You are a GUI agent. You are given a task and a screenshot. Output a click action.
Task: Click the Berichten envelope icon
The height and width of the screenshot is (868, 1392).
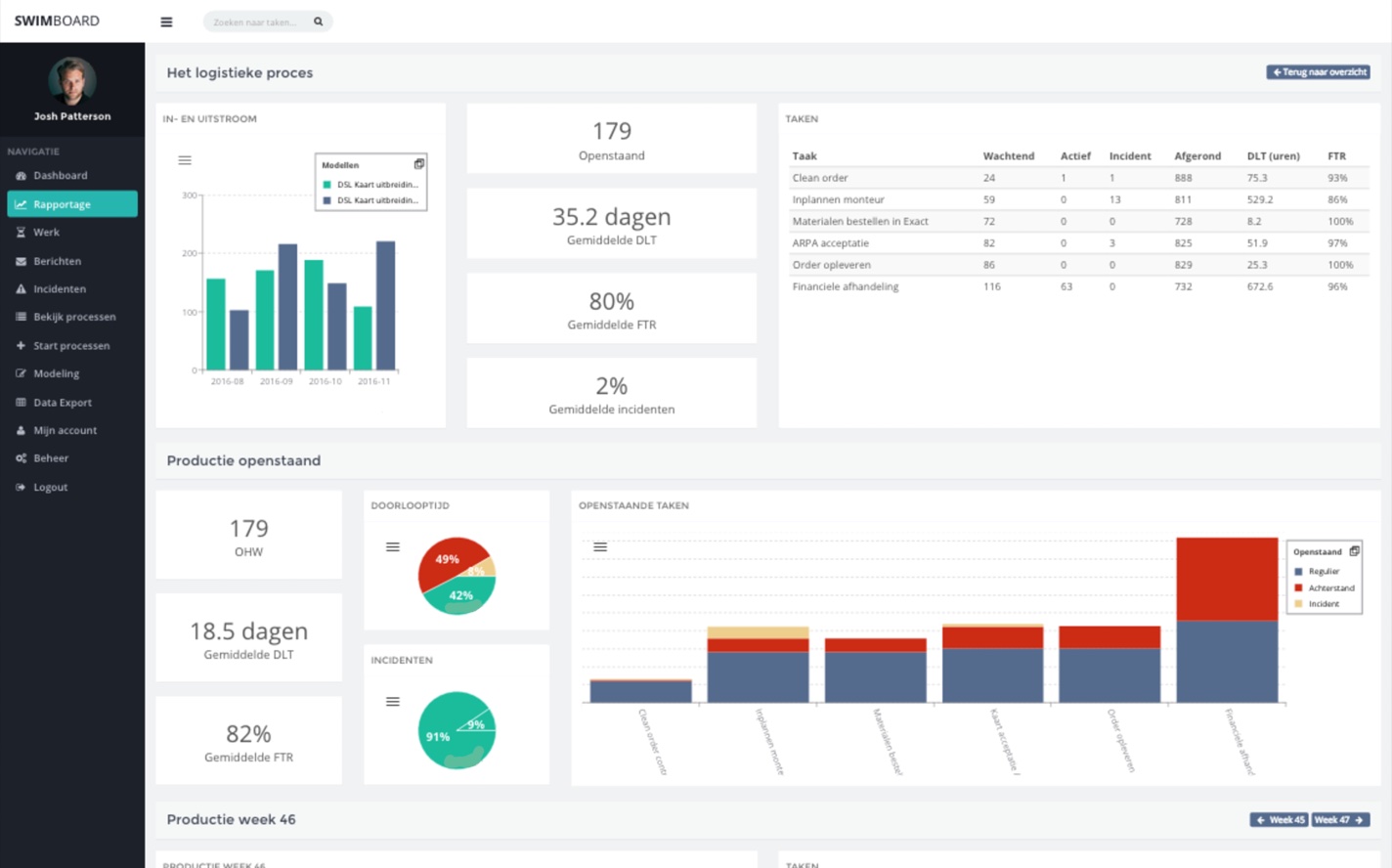21,261
